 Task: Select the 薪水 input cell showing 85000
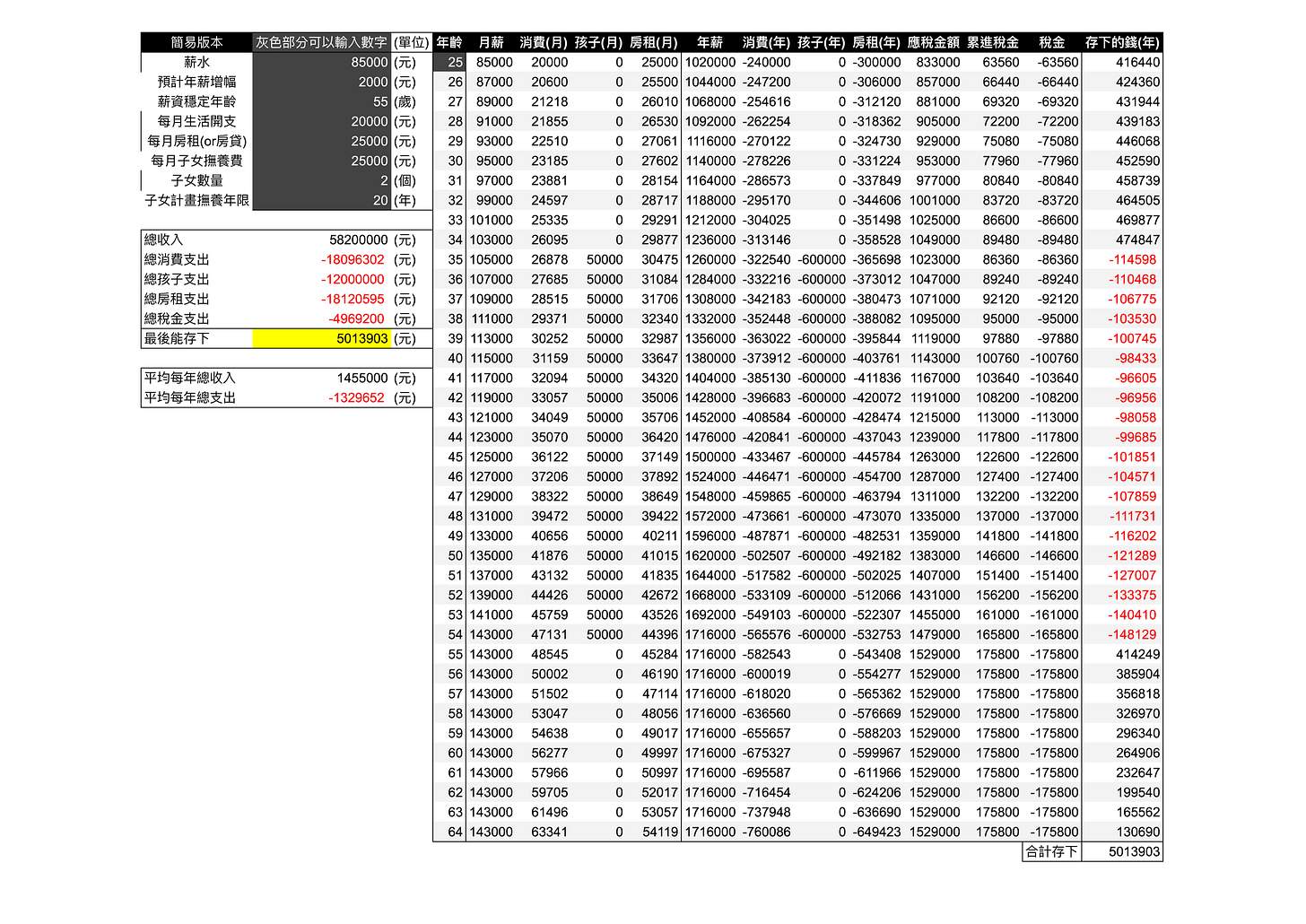[x=322, y=62]
